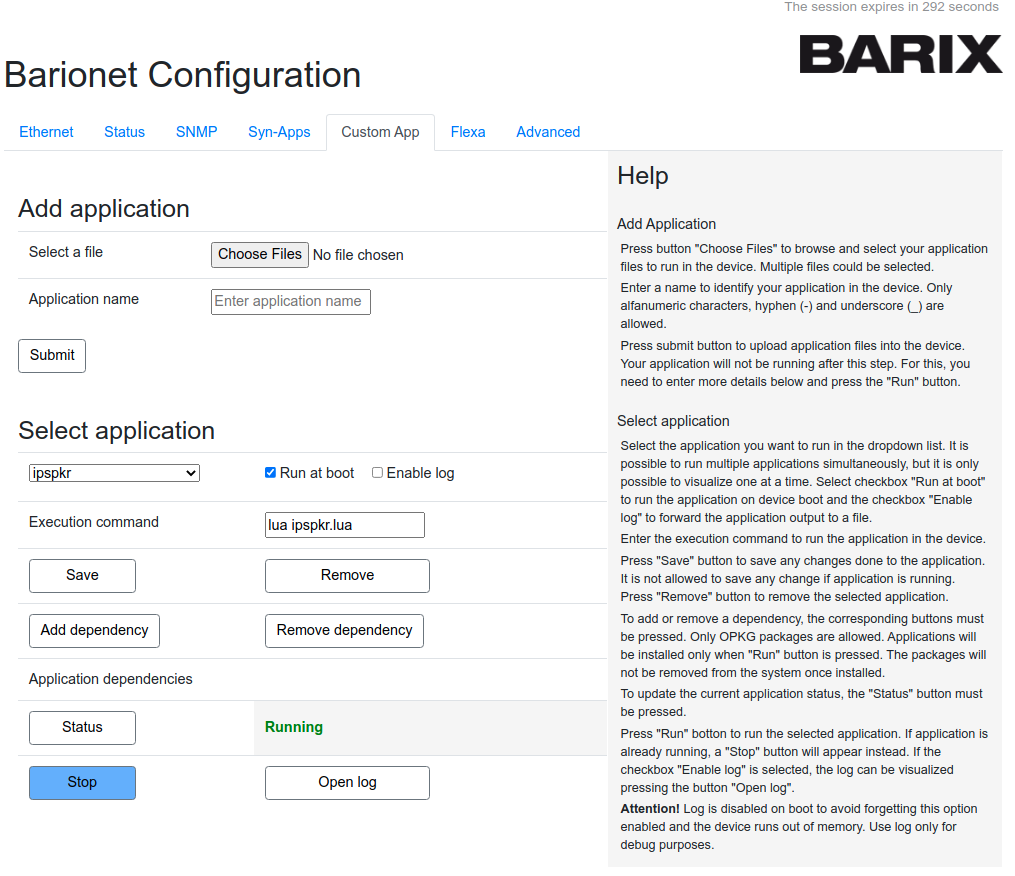Image resolution: width=1015 pixels, height=876 pixels.
Task: Open the ipspkr application dropdown
Action: pyautogui.click(x=114, y=473)
